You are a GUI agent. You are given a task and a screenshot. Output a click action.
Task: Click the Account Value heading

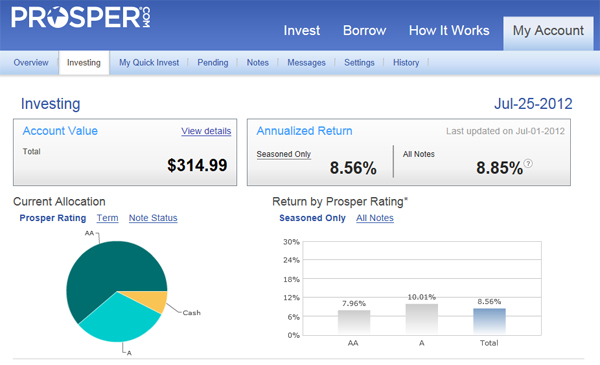[x=60, y=131]
